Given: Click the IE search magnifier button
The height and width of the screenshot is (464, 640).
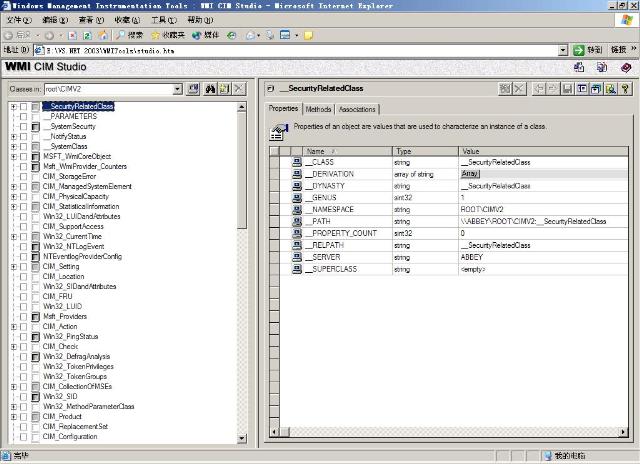Looking at the screenshot, I should coord(129,36).
